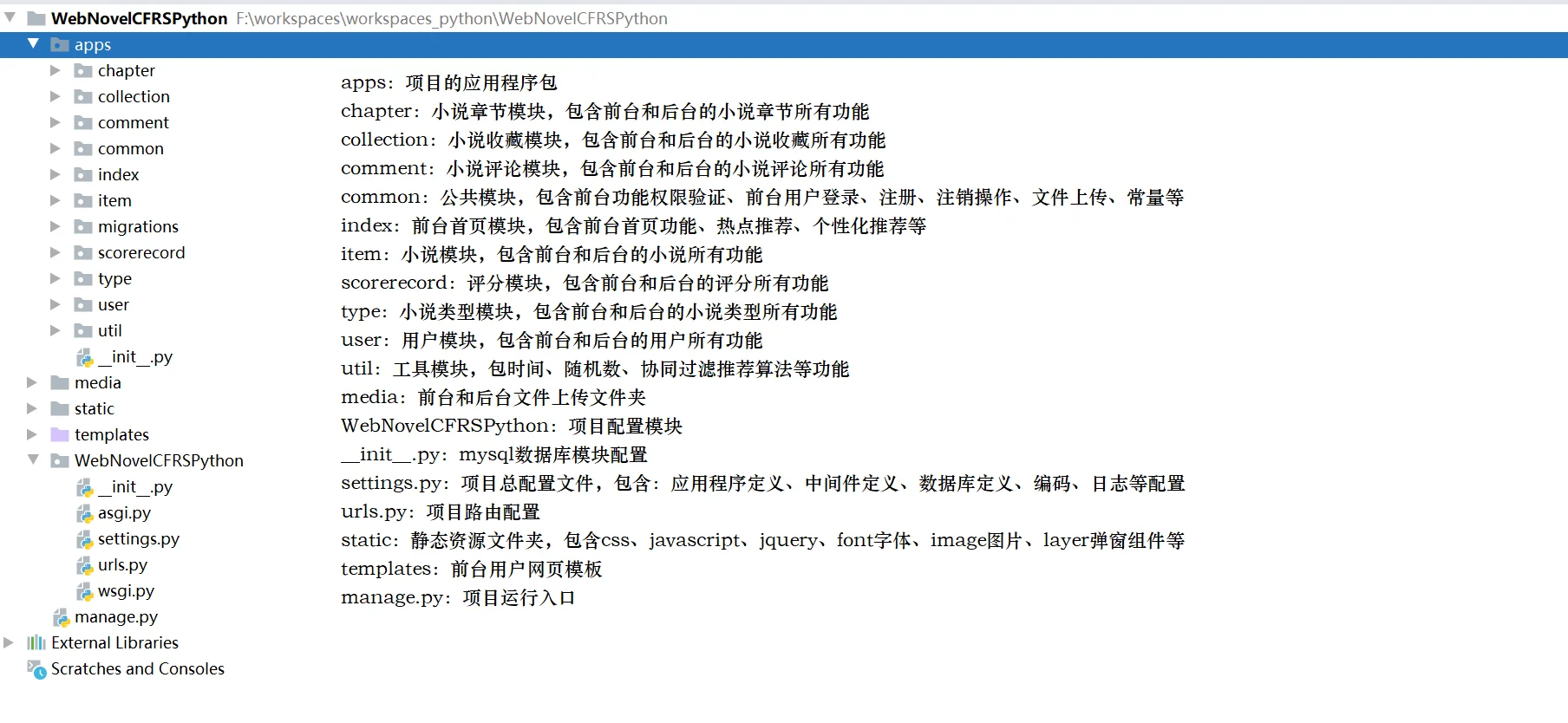Image resolution: width=1568 pixels, height=723 pixels.
Task: Click the project path F:\workspaces text
Action: (452, 18)
